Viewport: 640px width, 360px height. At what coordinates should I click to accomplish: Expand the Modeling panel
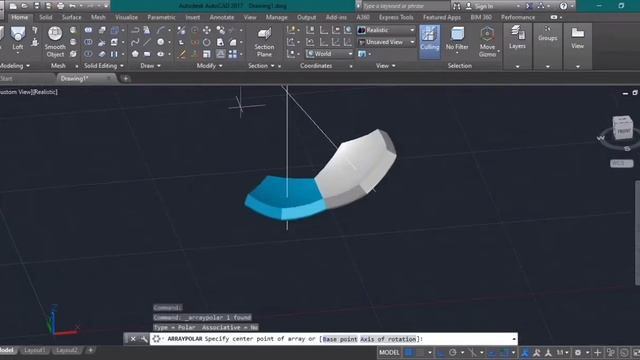pyautogui.click(x=15, y=66)
